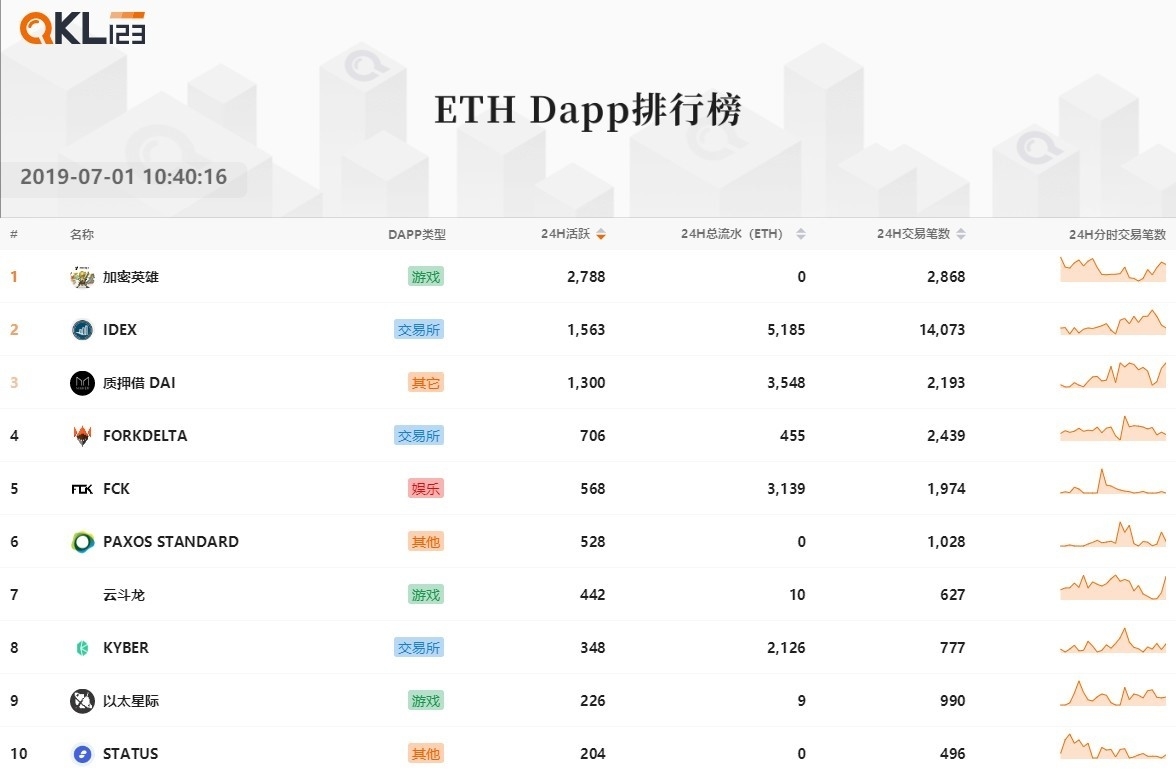Click the KYBER dapp icon

82,648
